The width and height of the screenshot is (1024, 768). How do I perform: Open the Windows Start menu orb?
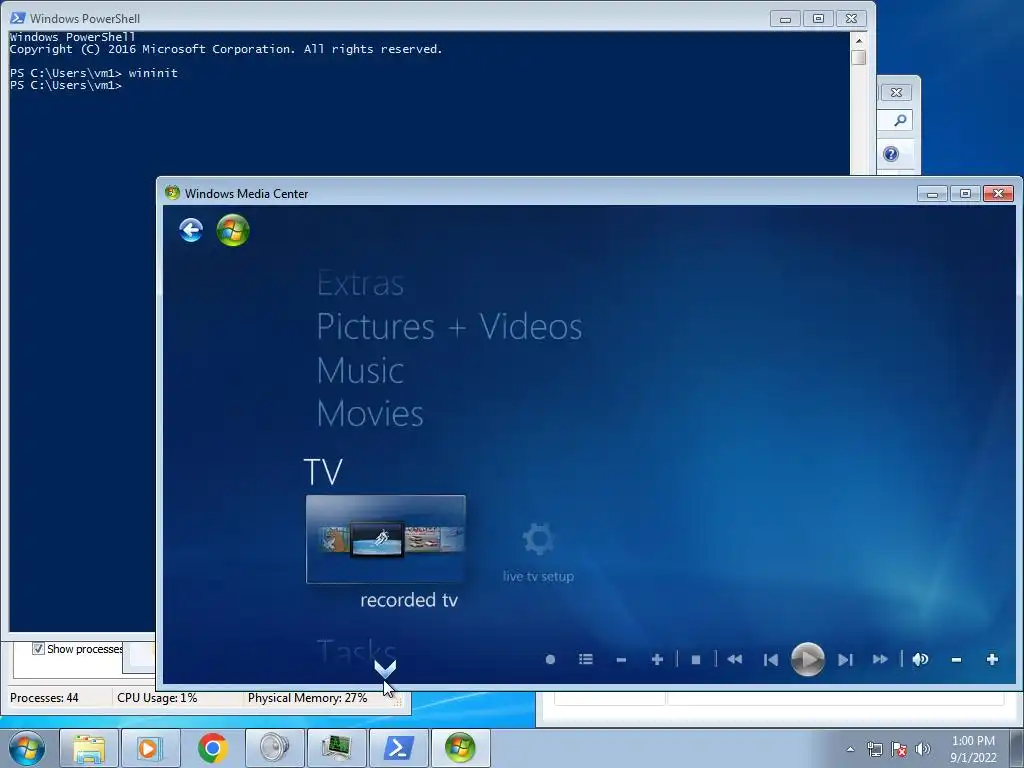(x=27, y=748)
